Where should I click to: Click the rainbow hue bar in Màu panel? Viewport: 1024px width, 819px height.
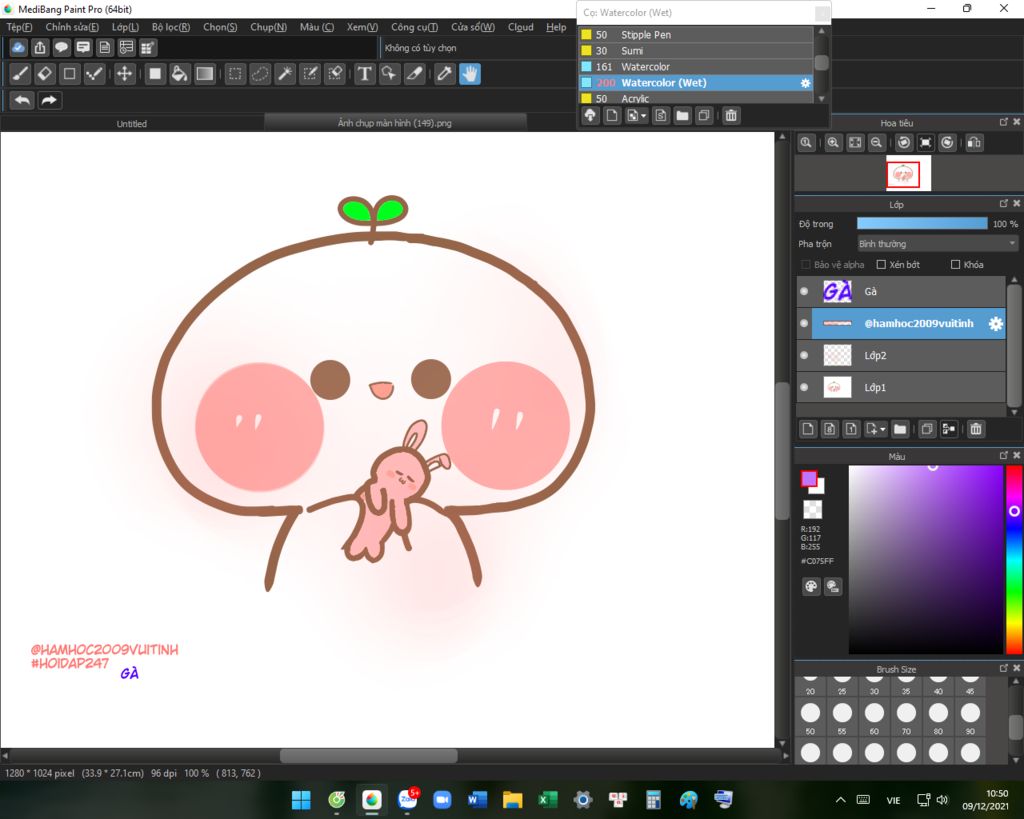[x=1014, y=559]
